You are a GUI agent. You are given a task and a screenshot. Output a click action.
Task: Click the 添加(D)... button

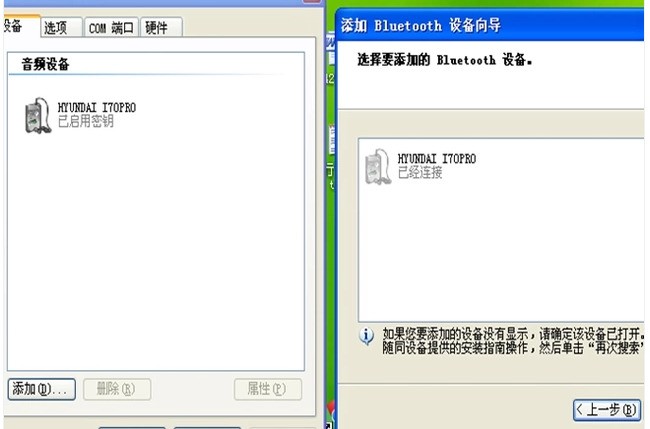pos(41,389)
